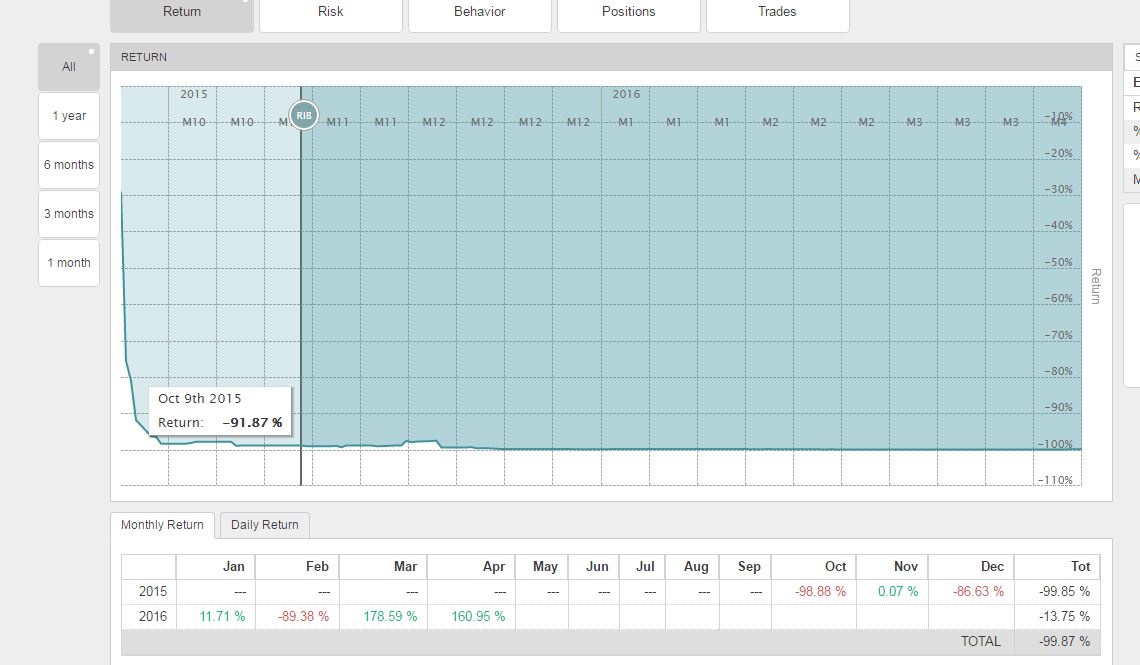The height and width of the screenshot is (665, 1140).
Task: Choose the 6 months range
Action: click(69, 165)
